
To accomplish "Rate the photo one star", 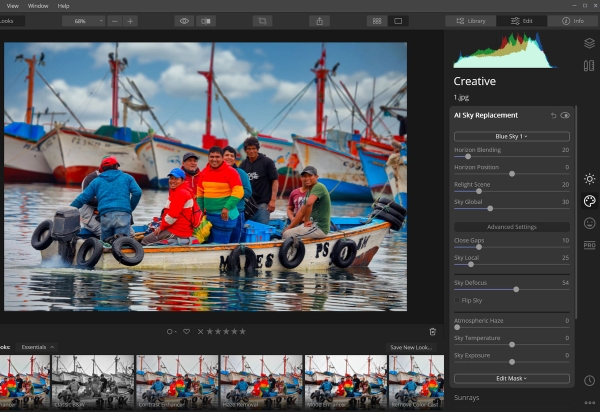I will click(210, 331).
